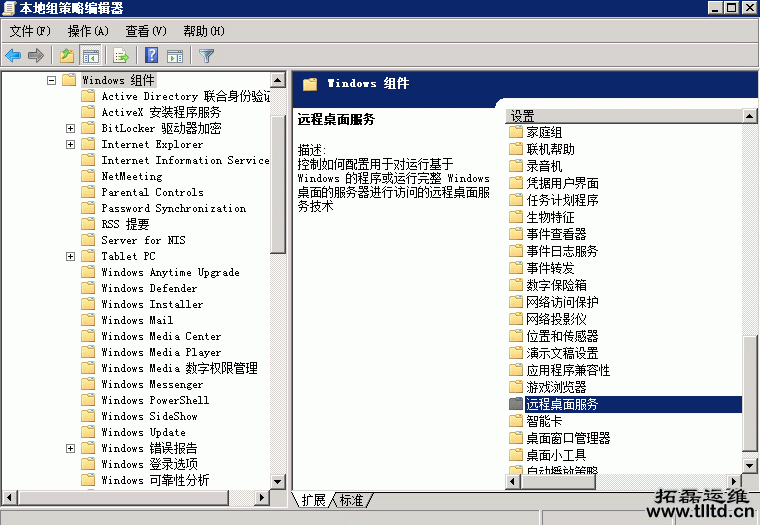Viewport: 760px width, 525px height.
Task: Select 任务计划程序 in settings list
Action: coord(562,200)
